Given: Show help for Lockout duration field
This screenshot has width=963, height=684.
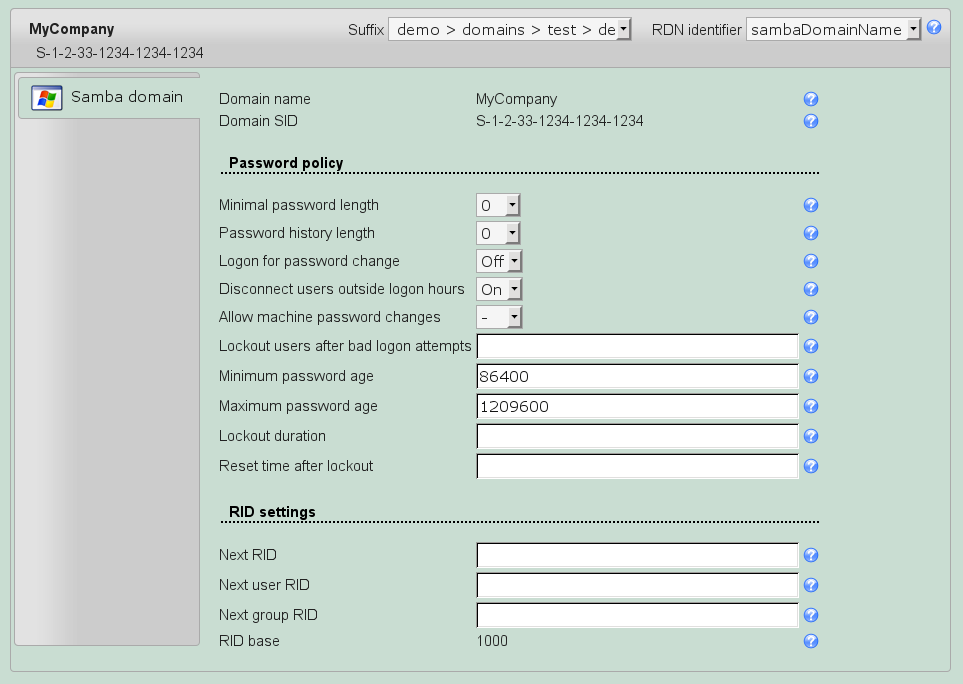Looking at the screenshot, I should [x=811, y=437].
